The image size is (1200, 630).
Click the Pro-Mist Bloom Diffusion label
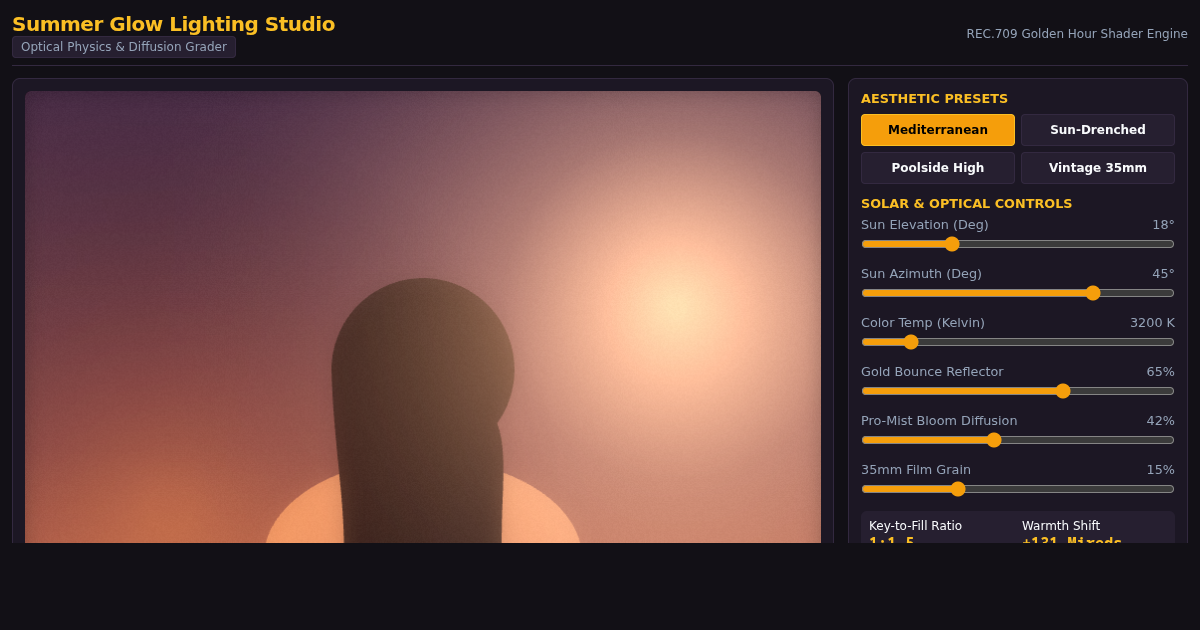939,421
